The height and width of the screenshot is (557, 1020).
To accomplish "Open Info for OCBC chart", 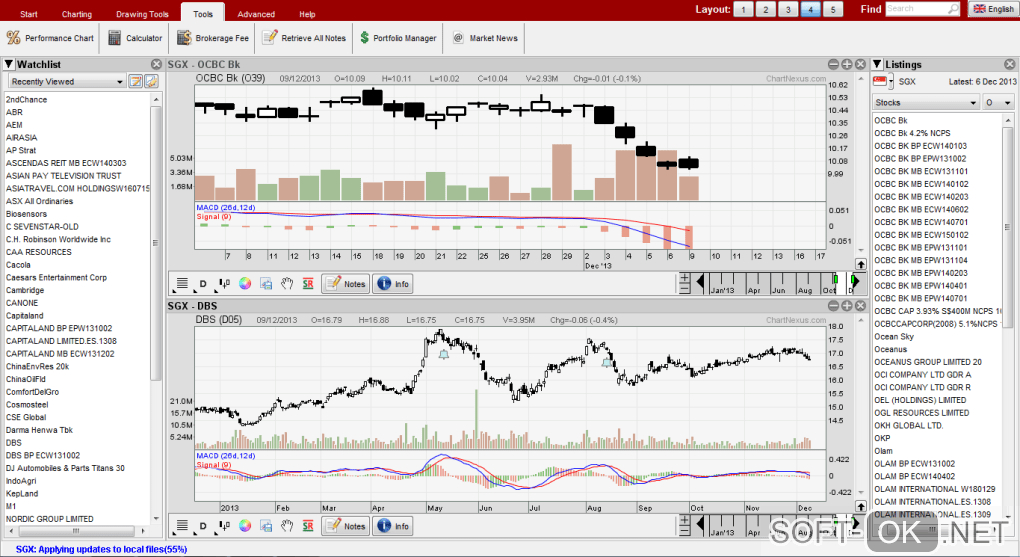I will pos(393,284).
